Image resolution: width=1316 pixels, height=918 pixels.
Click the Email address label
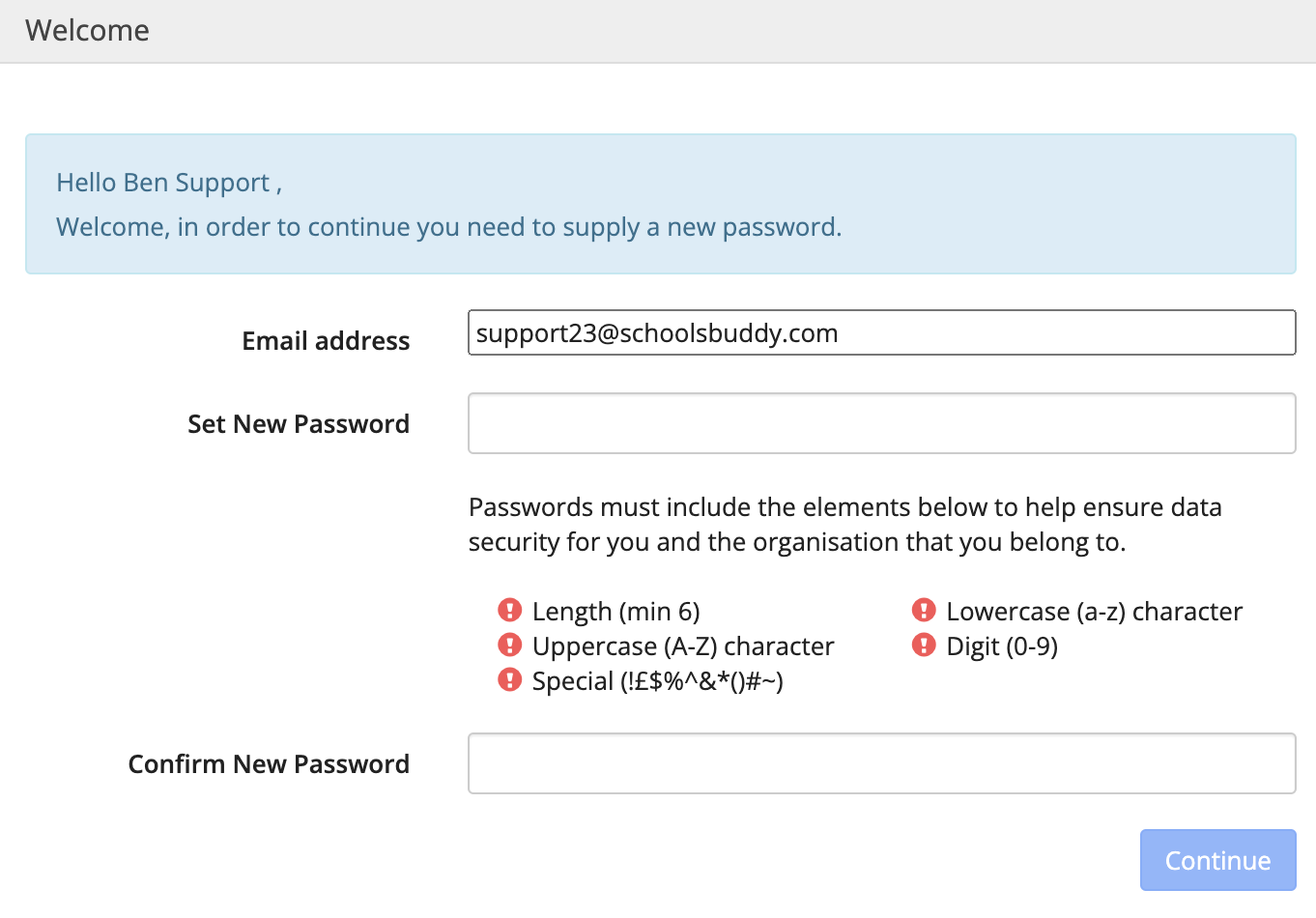coord(326,341)
